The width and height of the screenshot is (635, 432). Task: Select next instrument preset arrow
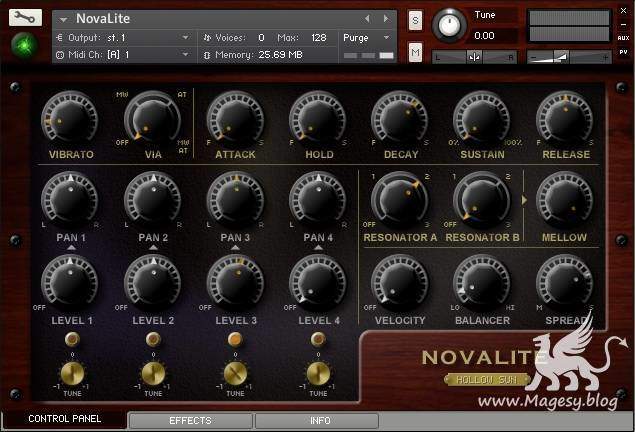386,19
